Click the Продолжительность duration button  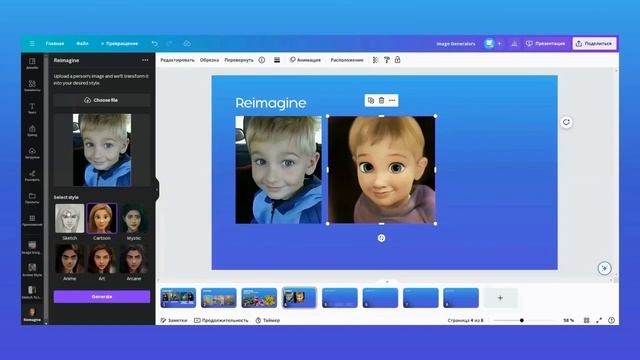tap(221, 320)
